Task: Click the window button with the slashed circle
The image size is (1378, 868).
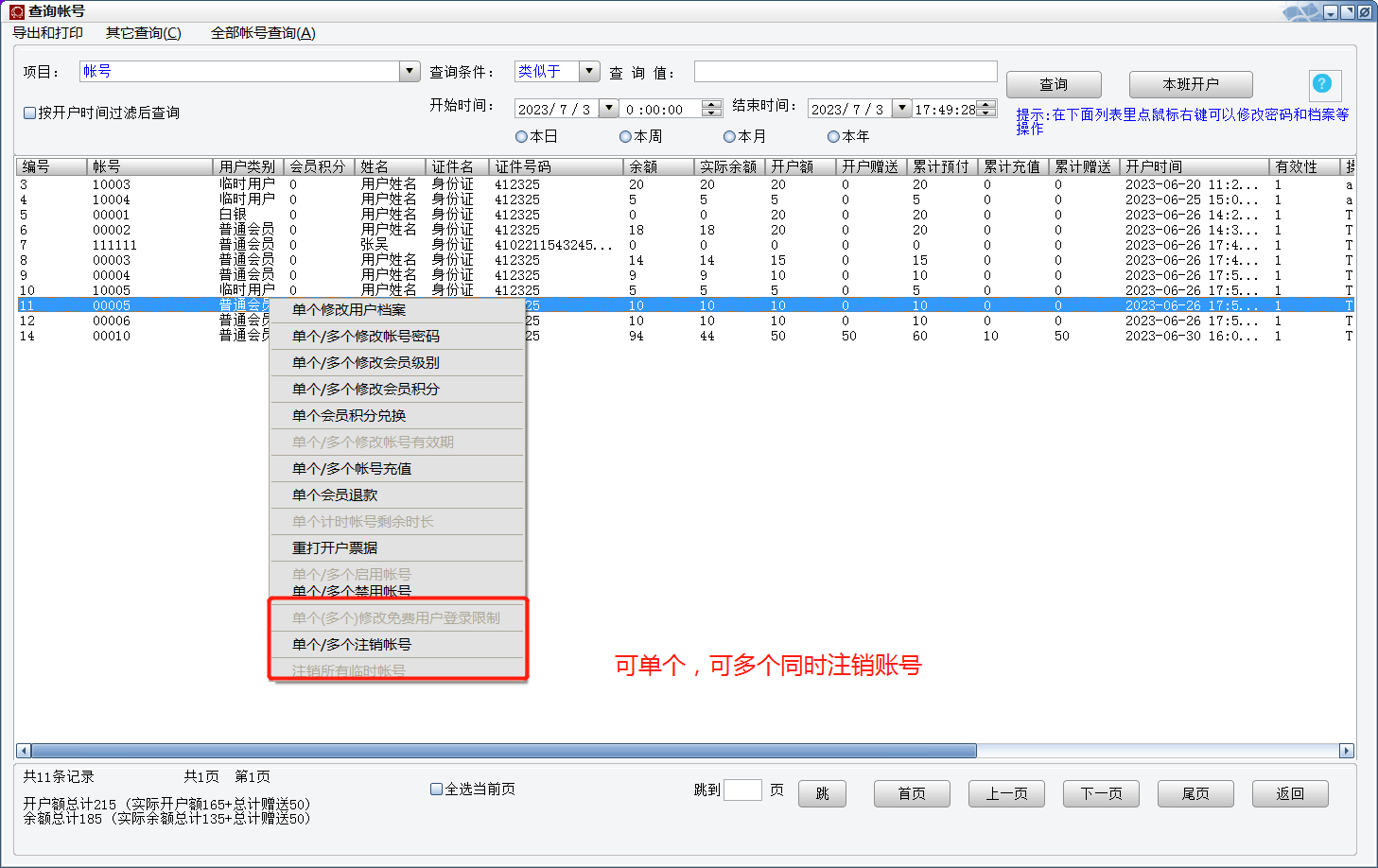Action: [1365, 12]
